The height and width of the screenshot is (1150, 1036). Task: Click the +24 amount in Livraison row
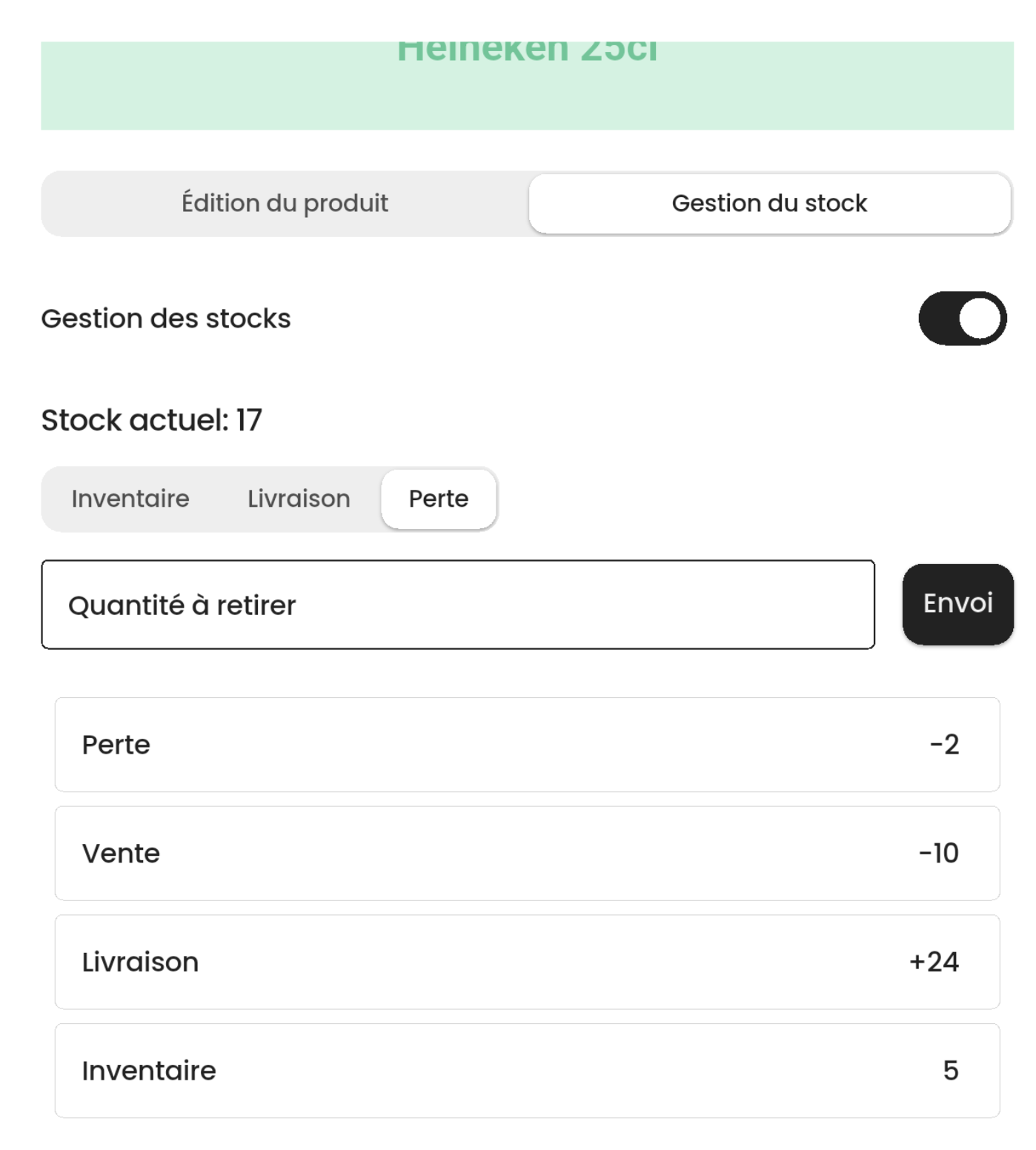[x=934, y=962]
